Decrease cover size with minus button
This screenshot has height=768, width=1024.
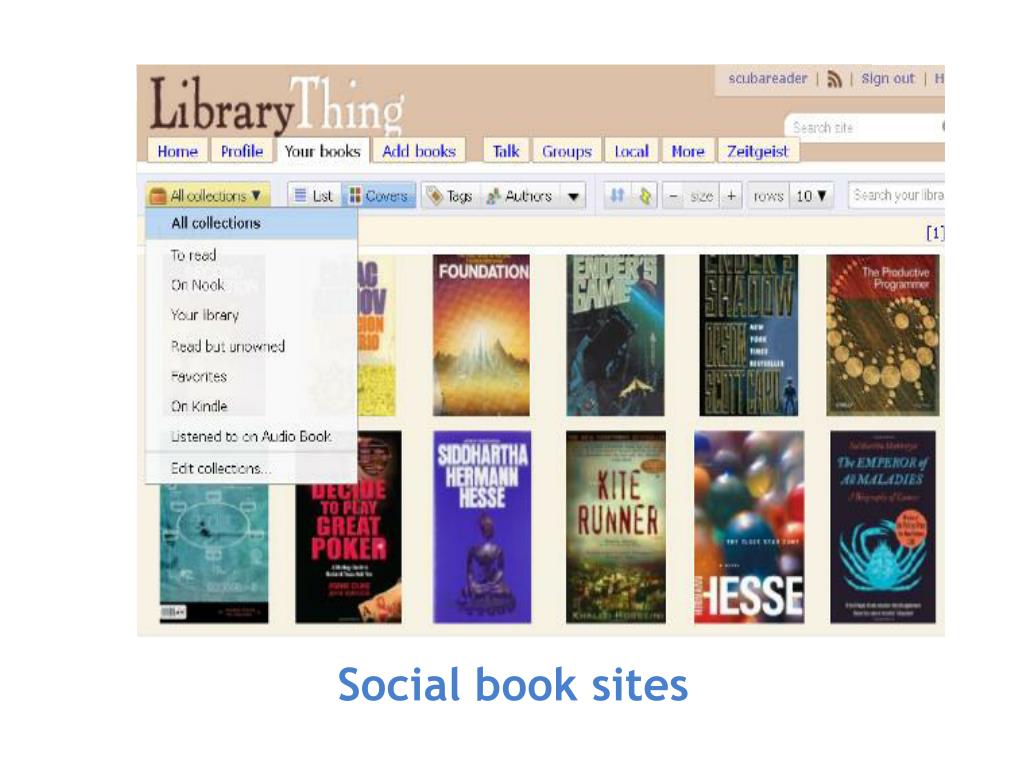673,196
